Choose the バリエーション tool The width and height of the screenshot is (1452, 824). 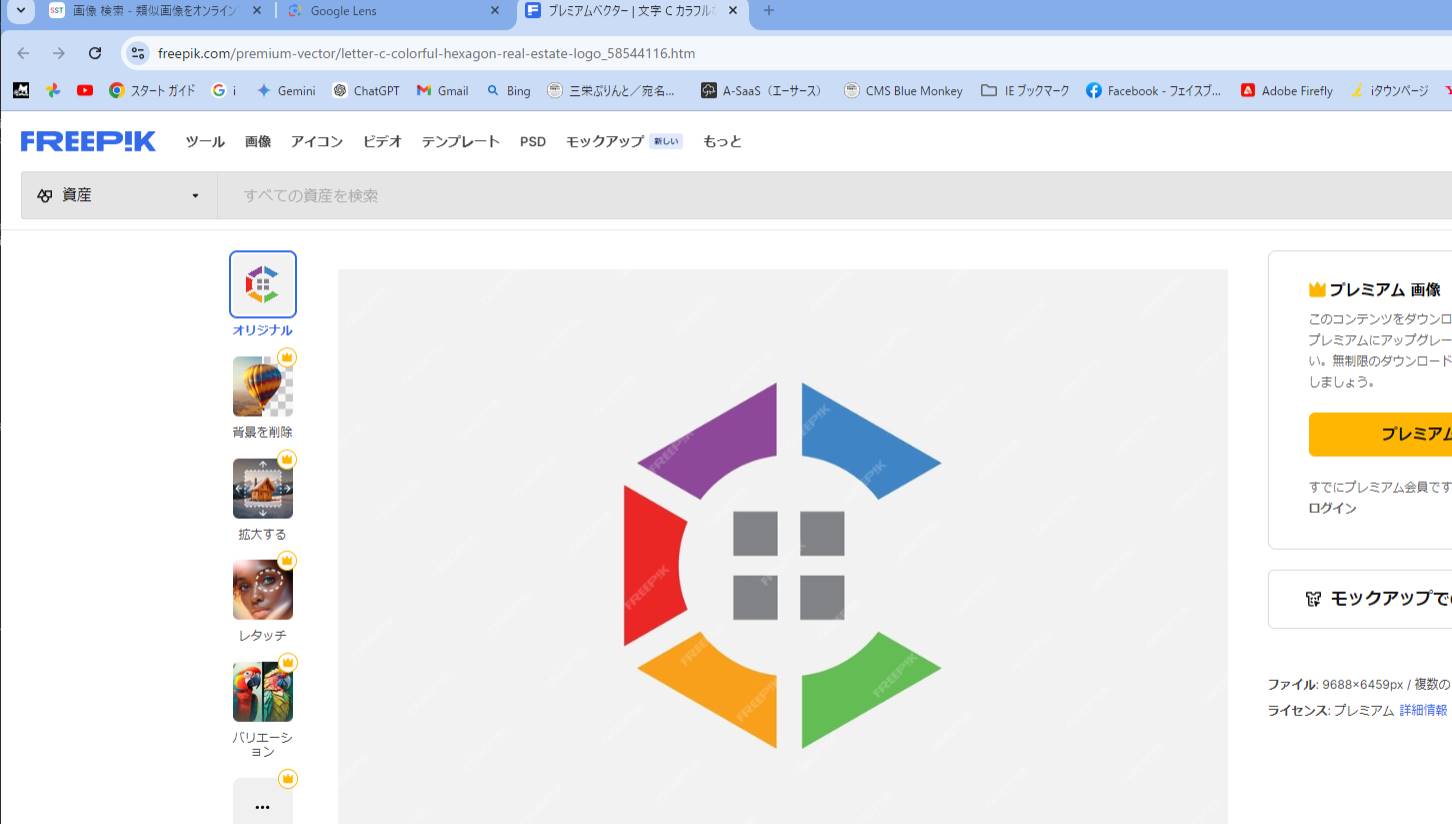(263, 692)
